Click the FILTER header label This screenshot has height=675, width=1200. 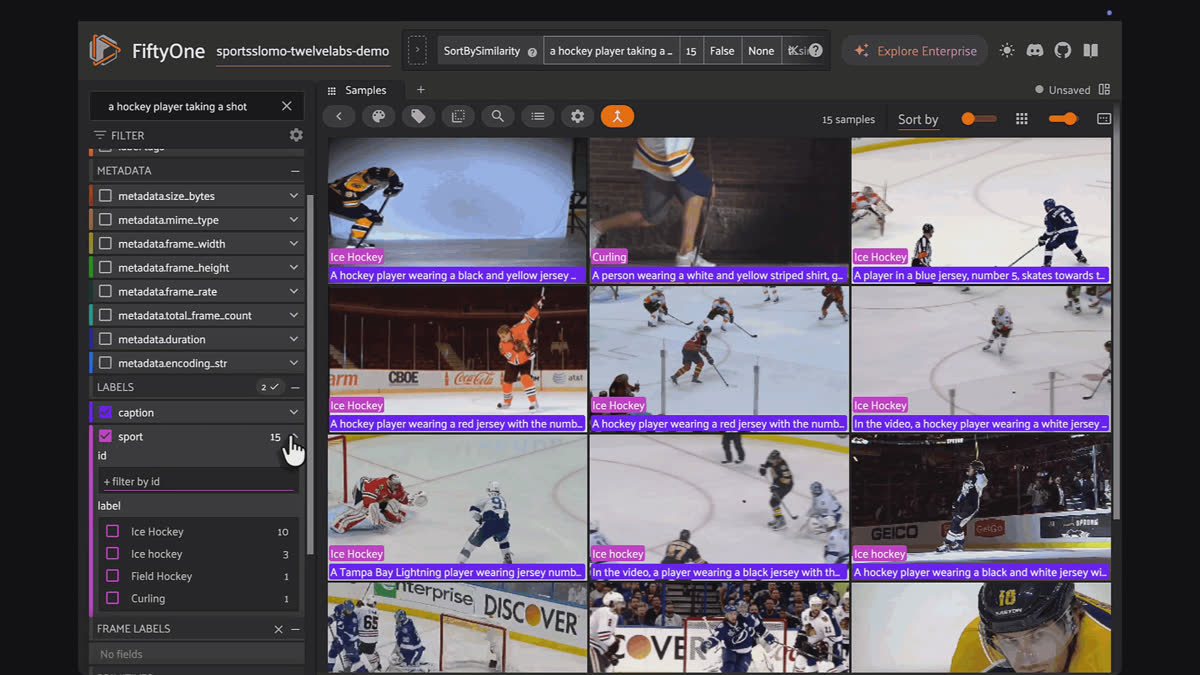pos(128,135)
